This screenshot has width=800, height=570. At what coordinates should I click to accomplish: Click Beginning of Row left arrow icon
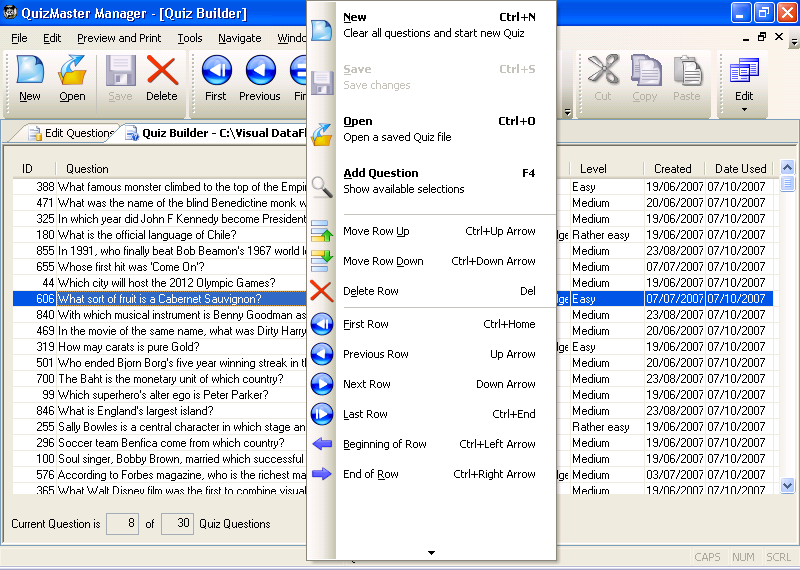click(x=322, y=444)
